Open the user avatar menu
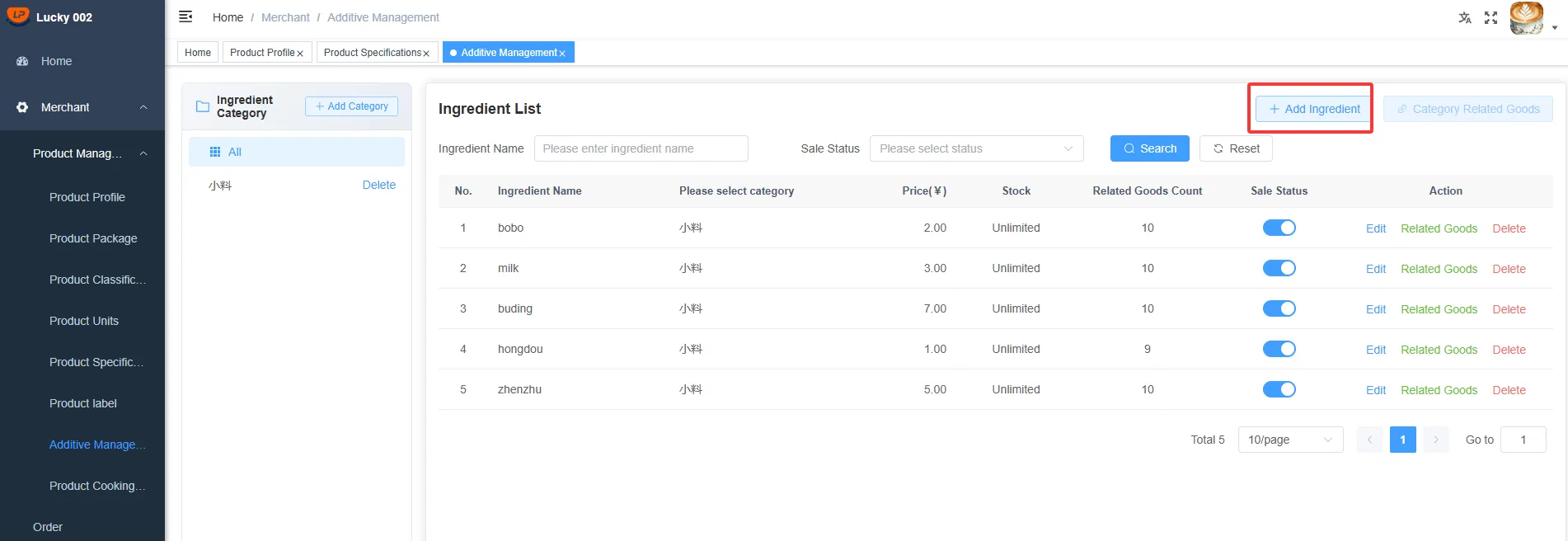1568x541 pixels. click(1527, 17)
